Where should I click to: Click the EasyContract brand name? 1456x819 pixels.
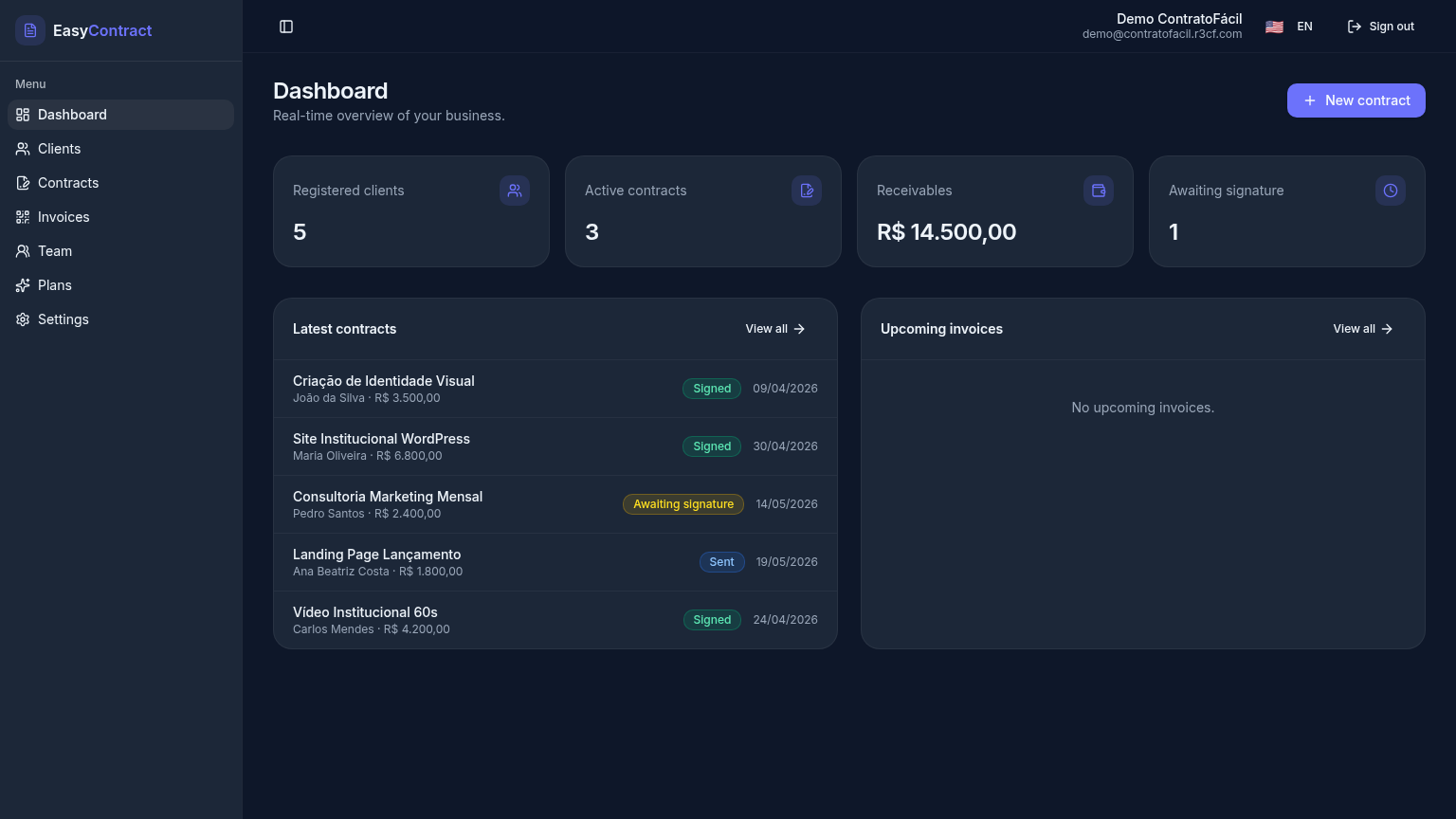(x=102, y=30)
